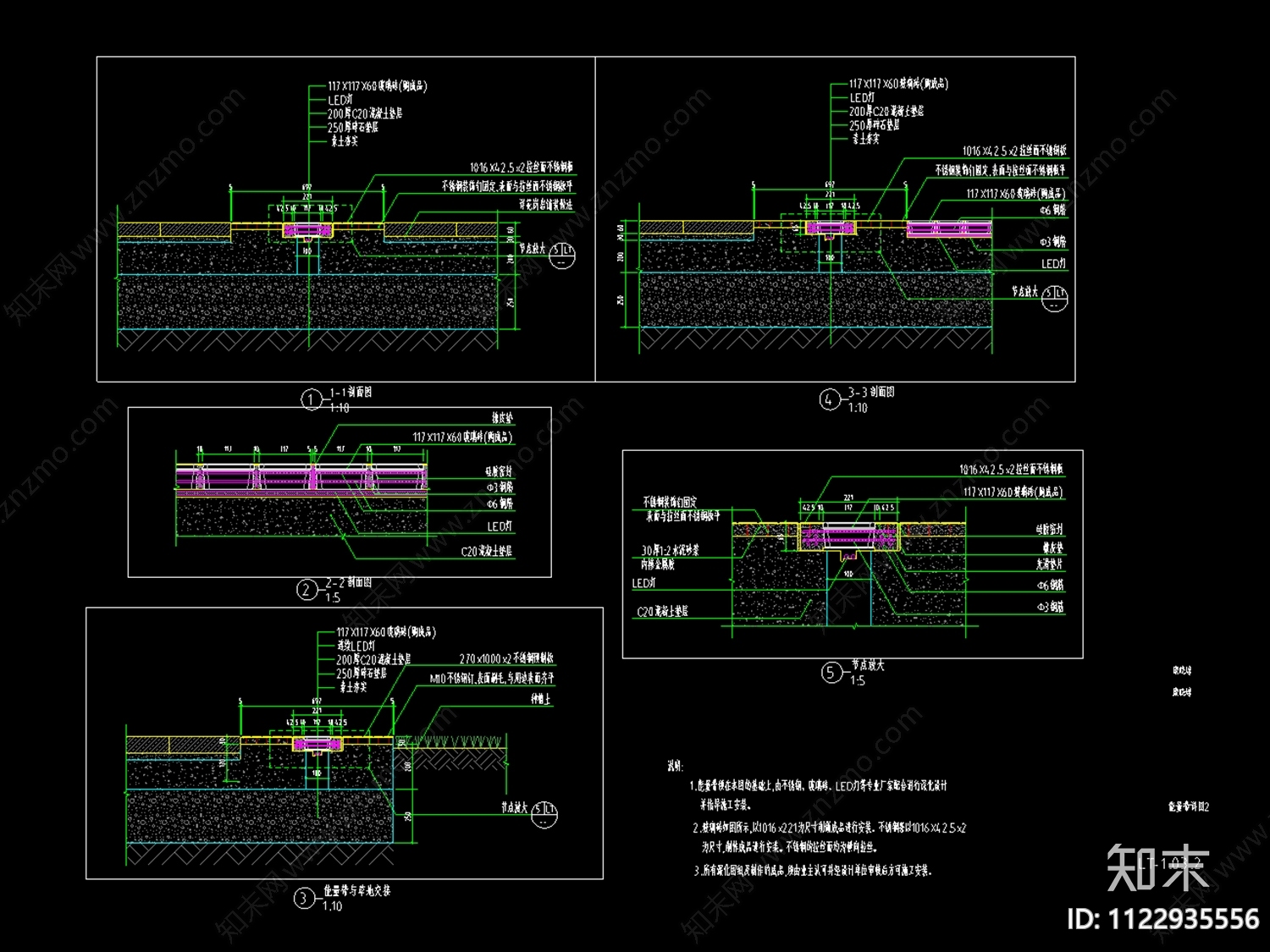Click the '221' dimension in detail 5

tap(848, 499)
